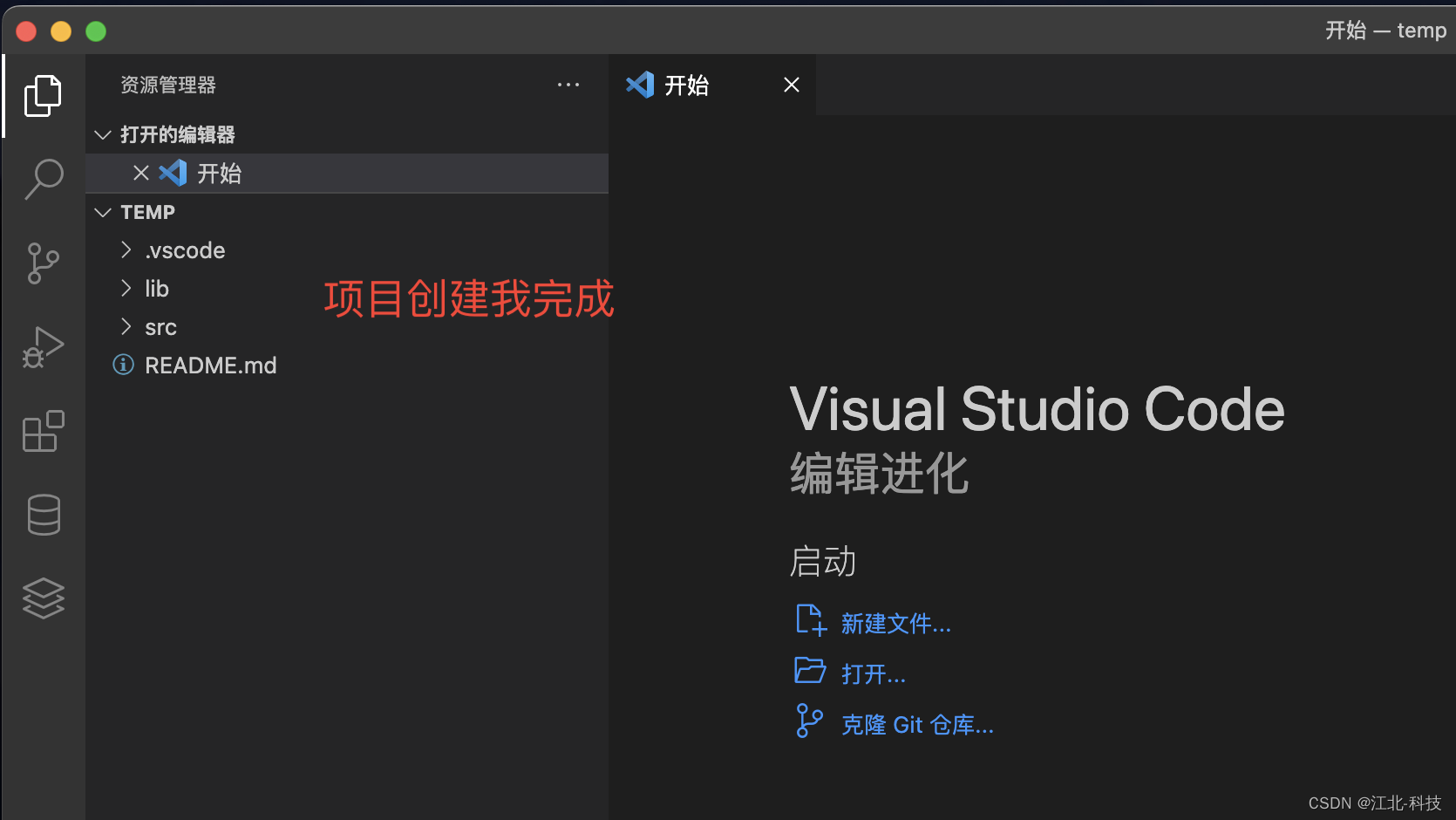Open the Explorer view in activity bar
Screen dimensions: 1456x820
point(43,95)
